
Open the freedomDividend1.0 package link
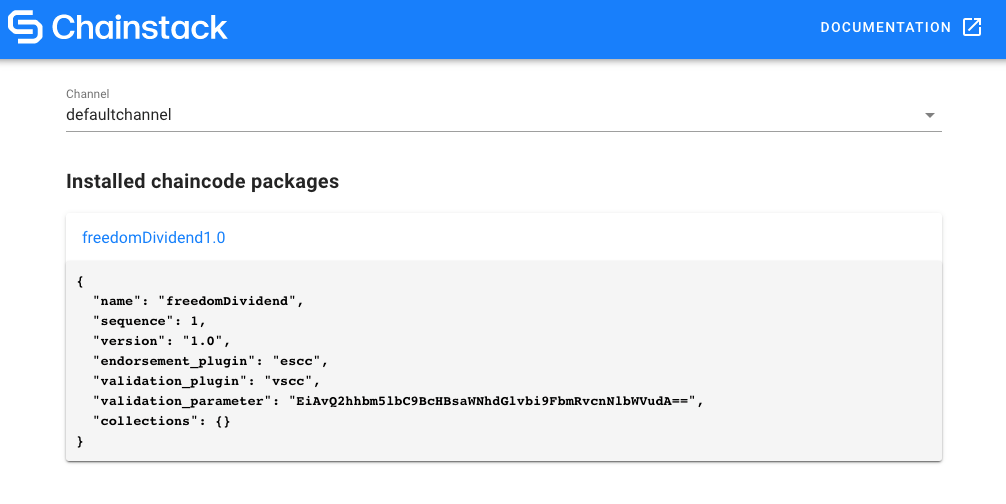(154, 238)
